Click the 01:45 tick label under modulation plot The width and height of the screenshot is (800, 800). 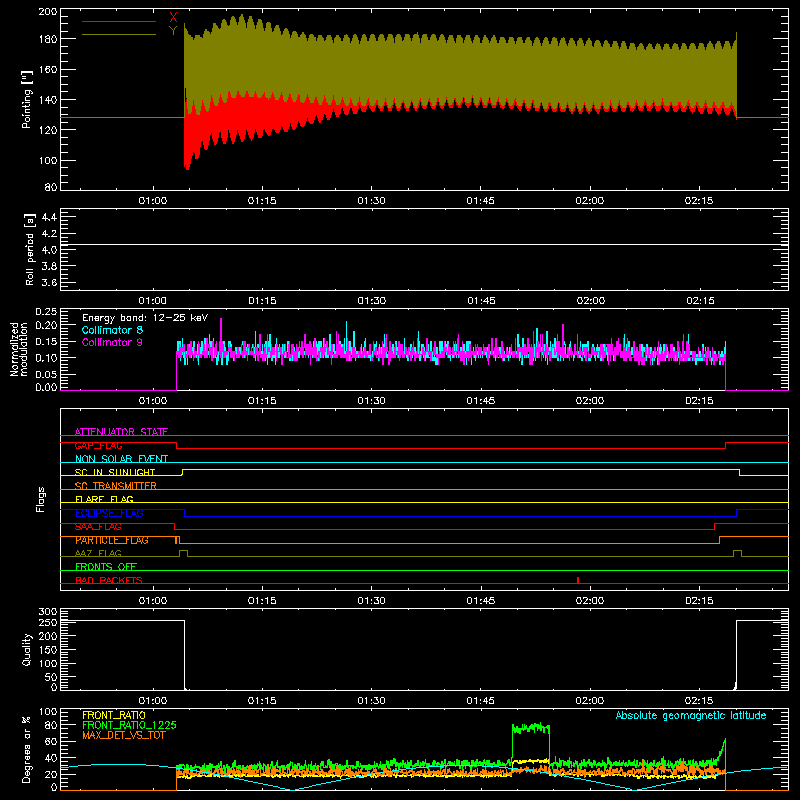480,401
